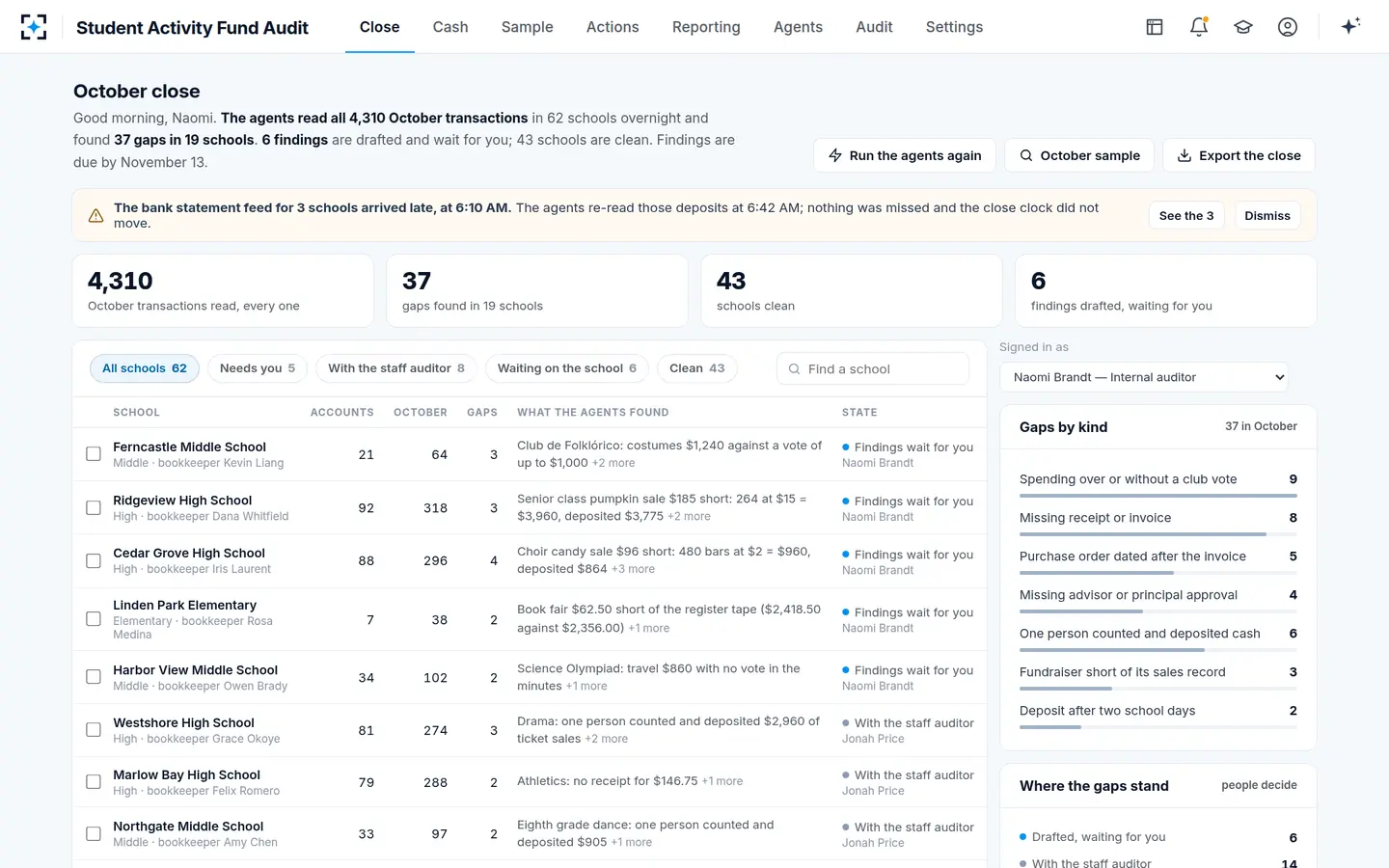1389x868 pixels.
Task: Check the Ridgeview High School row
Action: (94, 507)
